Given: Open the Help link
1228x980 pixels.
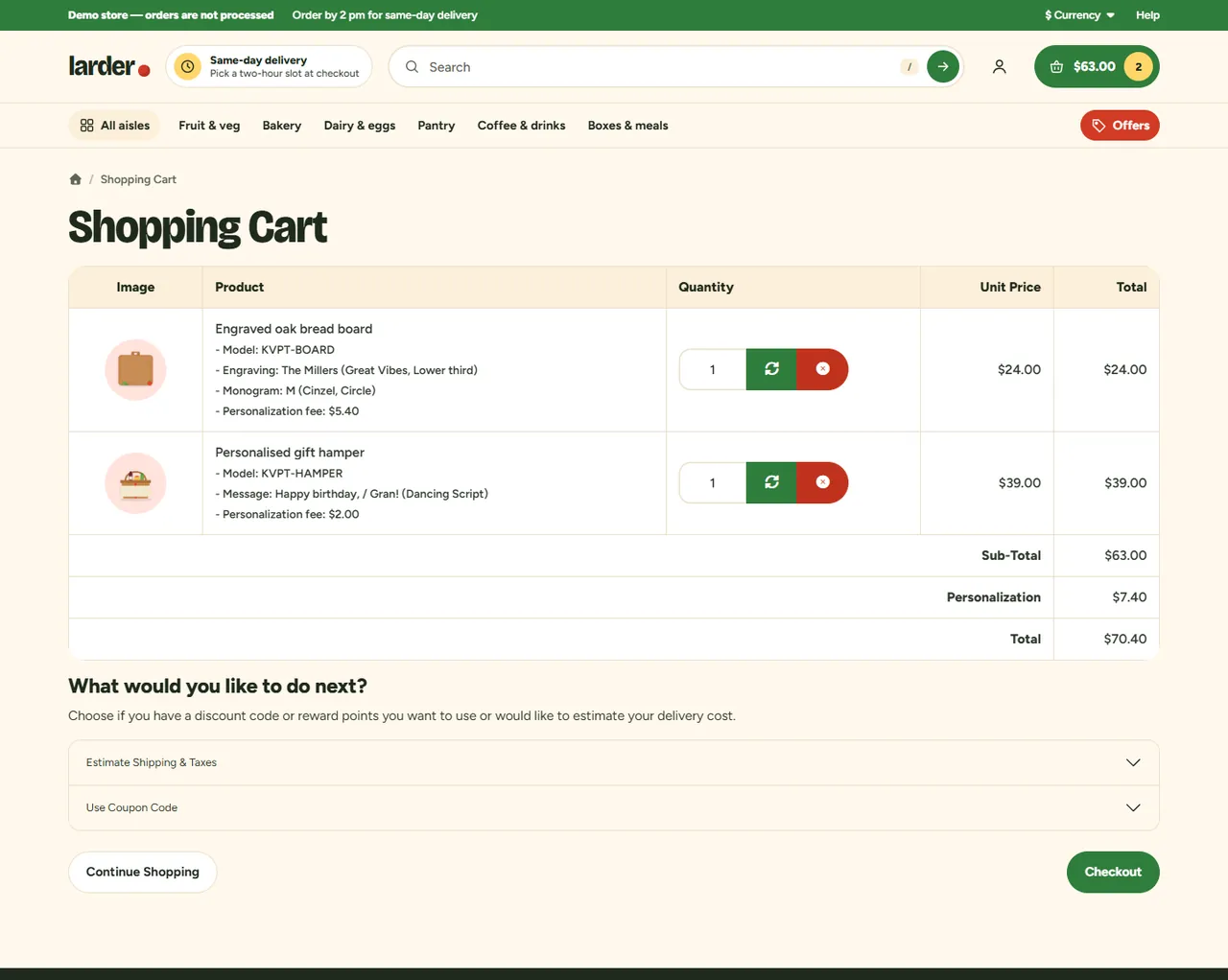Looking at the screenshot, I should (1147, 15).
